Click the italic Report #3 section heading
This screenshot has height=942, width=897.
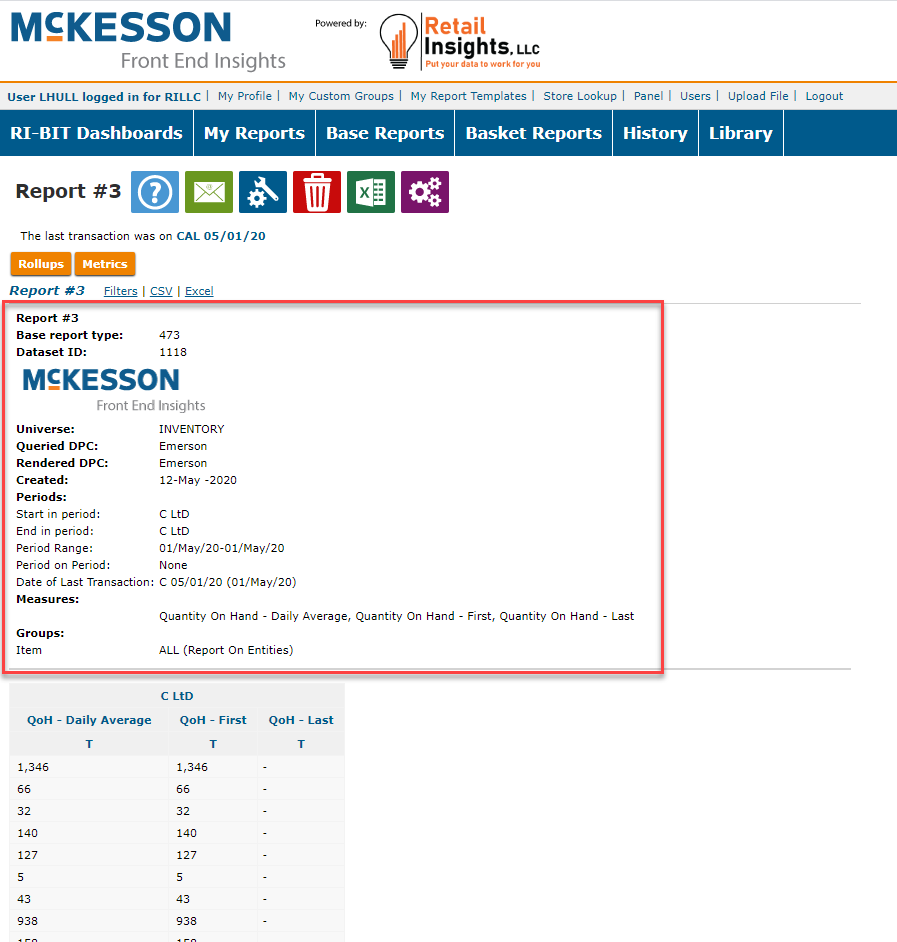(x=47, y=291)
